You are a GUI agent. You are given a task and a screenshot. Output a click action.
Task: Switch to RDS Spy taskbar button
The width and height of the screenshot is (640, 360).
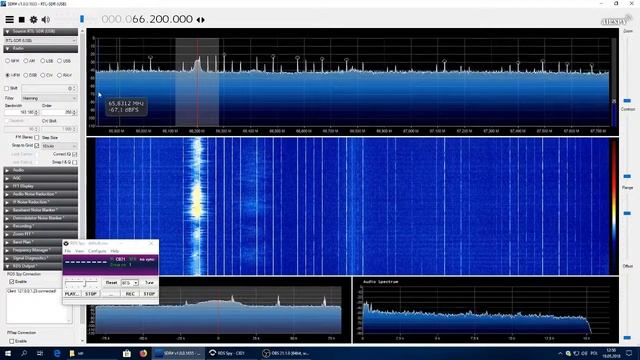[231, 353]
